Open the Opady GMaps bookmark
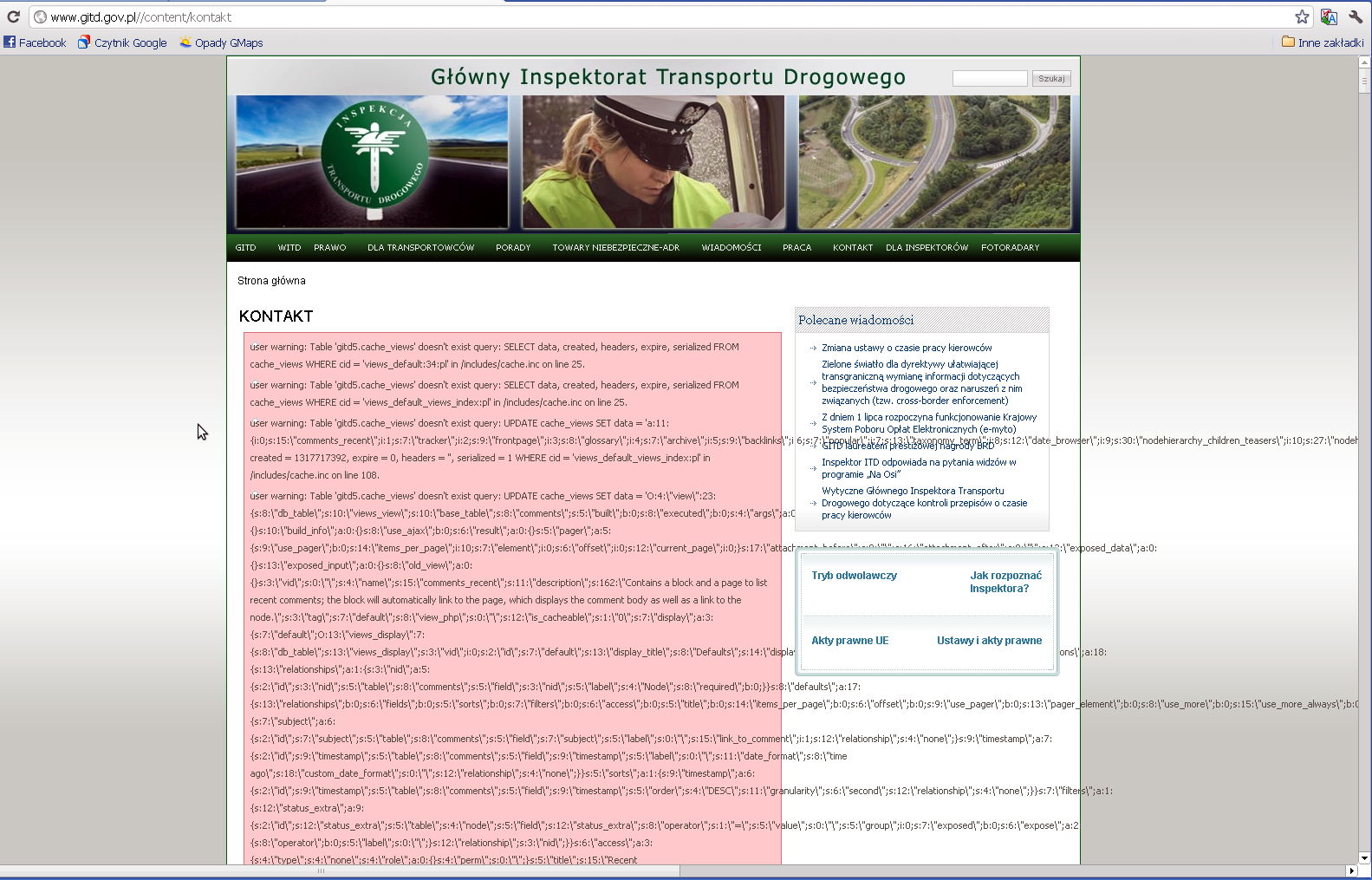Image resolution: width=1372 pixels, height=880 pixels. pos(221,42)
